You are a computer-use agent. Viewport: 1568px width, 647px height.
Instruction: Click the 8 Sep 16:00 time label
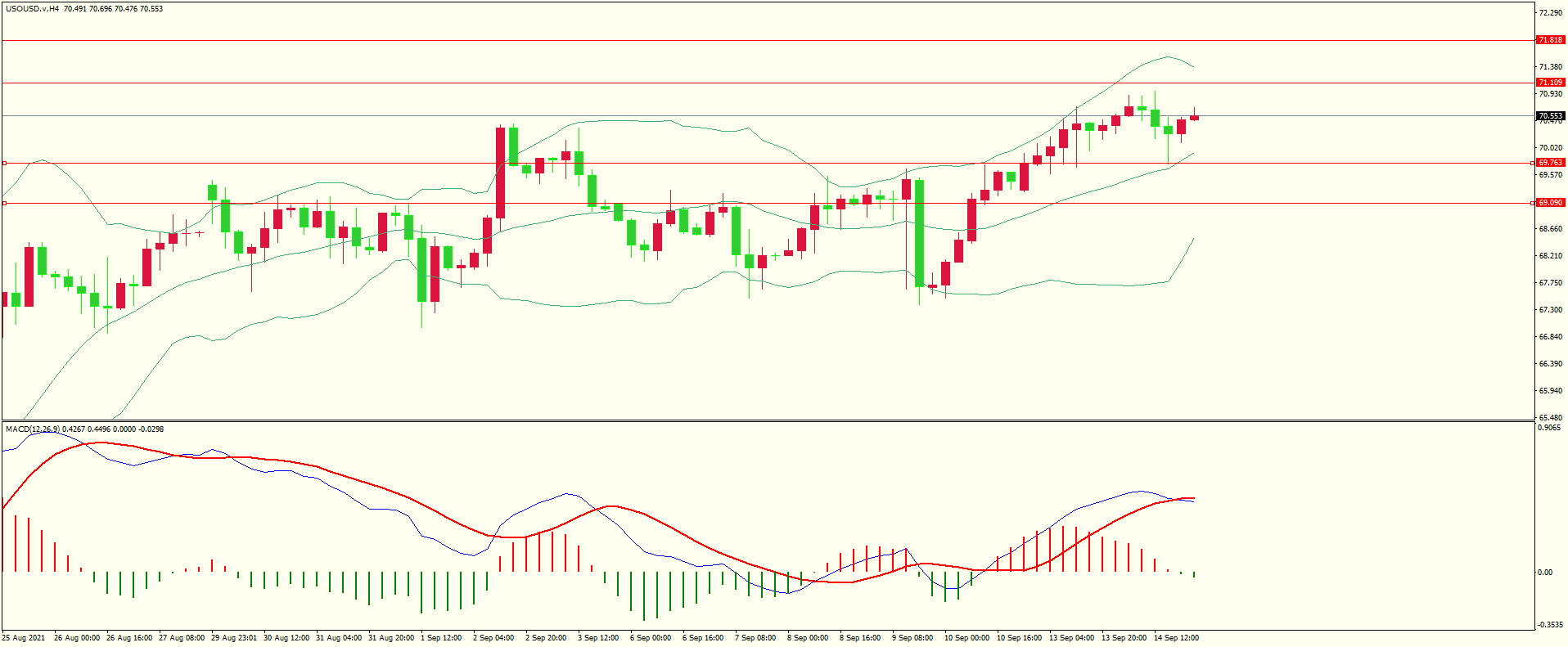860,638
